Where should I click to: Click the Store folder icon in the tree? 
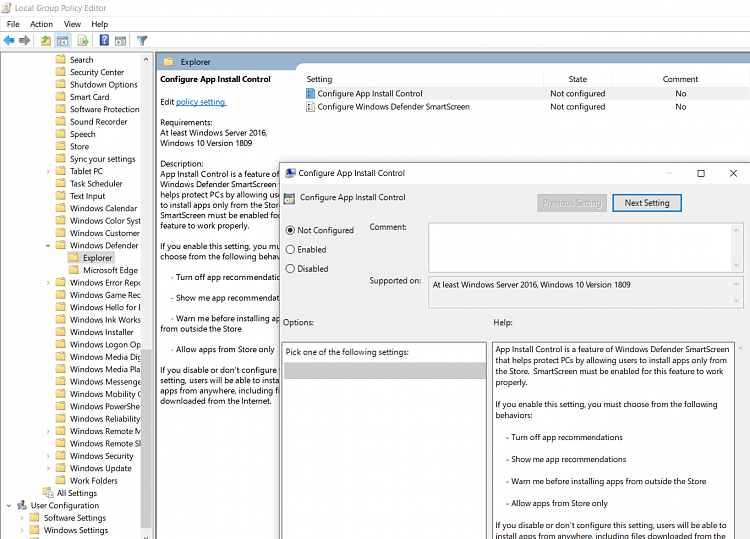[x=60, y=146]
